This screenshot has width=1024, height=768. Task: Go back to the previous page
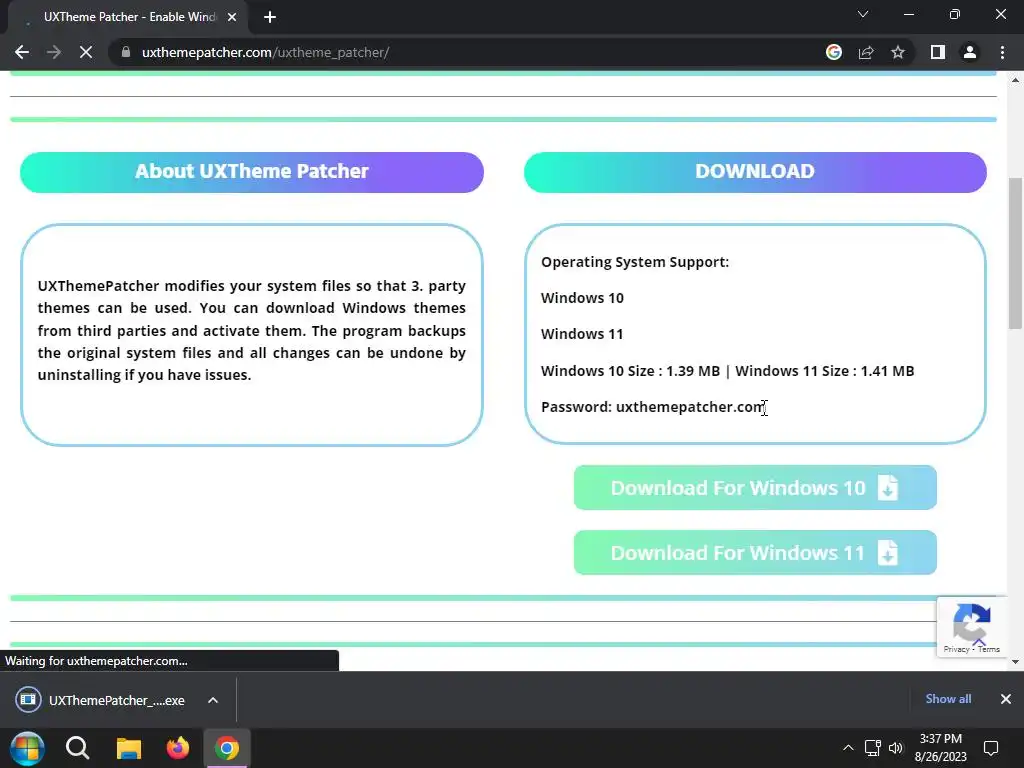coord(22,52)
